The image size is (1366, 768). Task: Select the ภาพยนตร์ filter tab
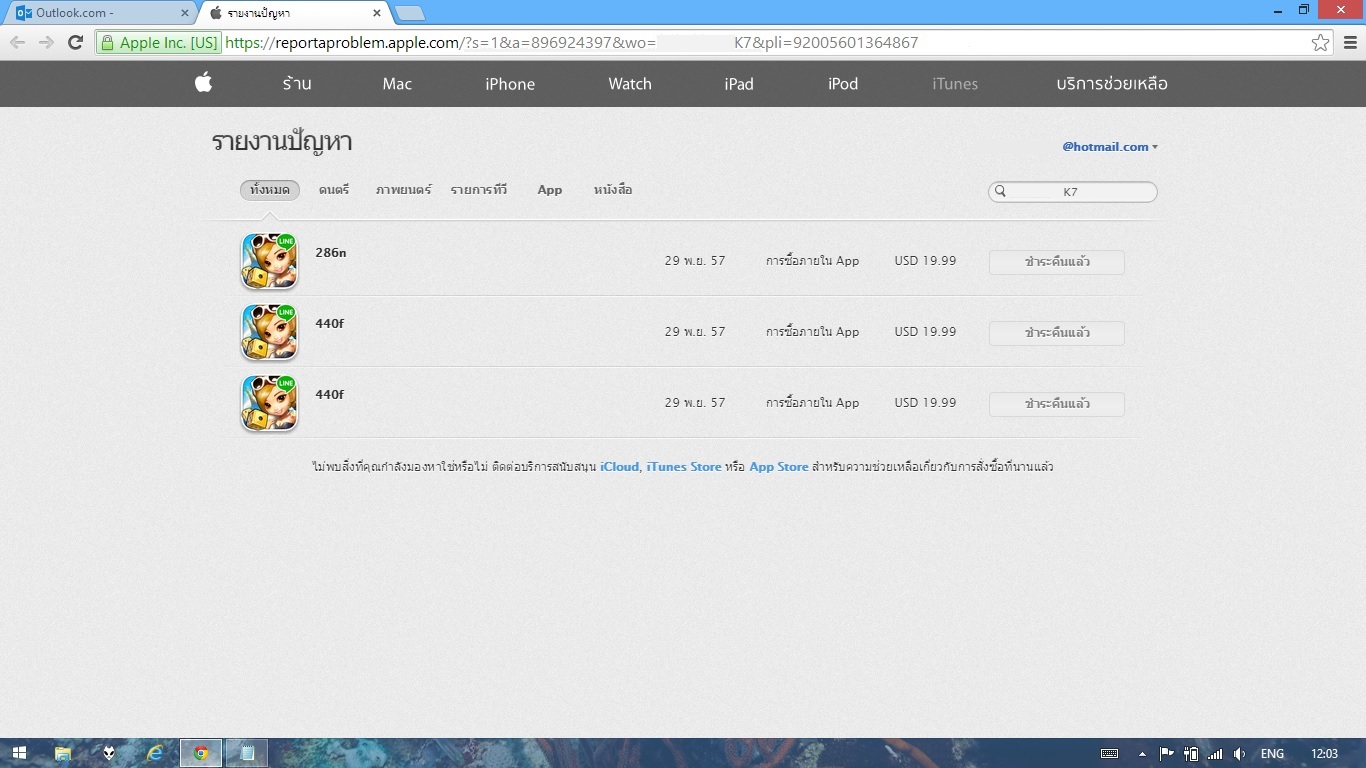404,190
